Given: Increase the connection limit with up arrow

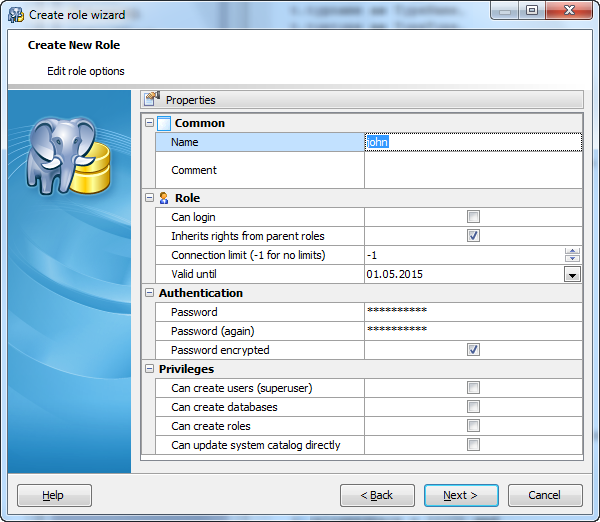Looking at the screenshot, I should (572, 251).
